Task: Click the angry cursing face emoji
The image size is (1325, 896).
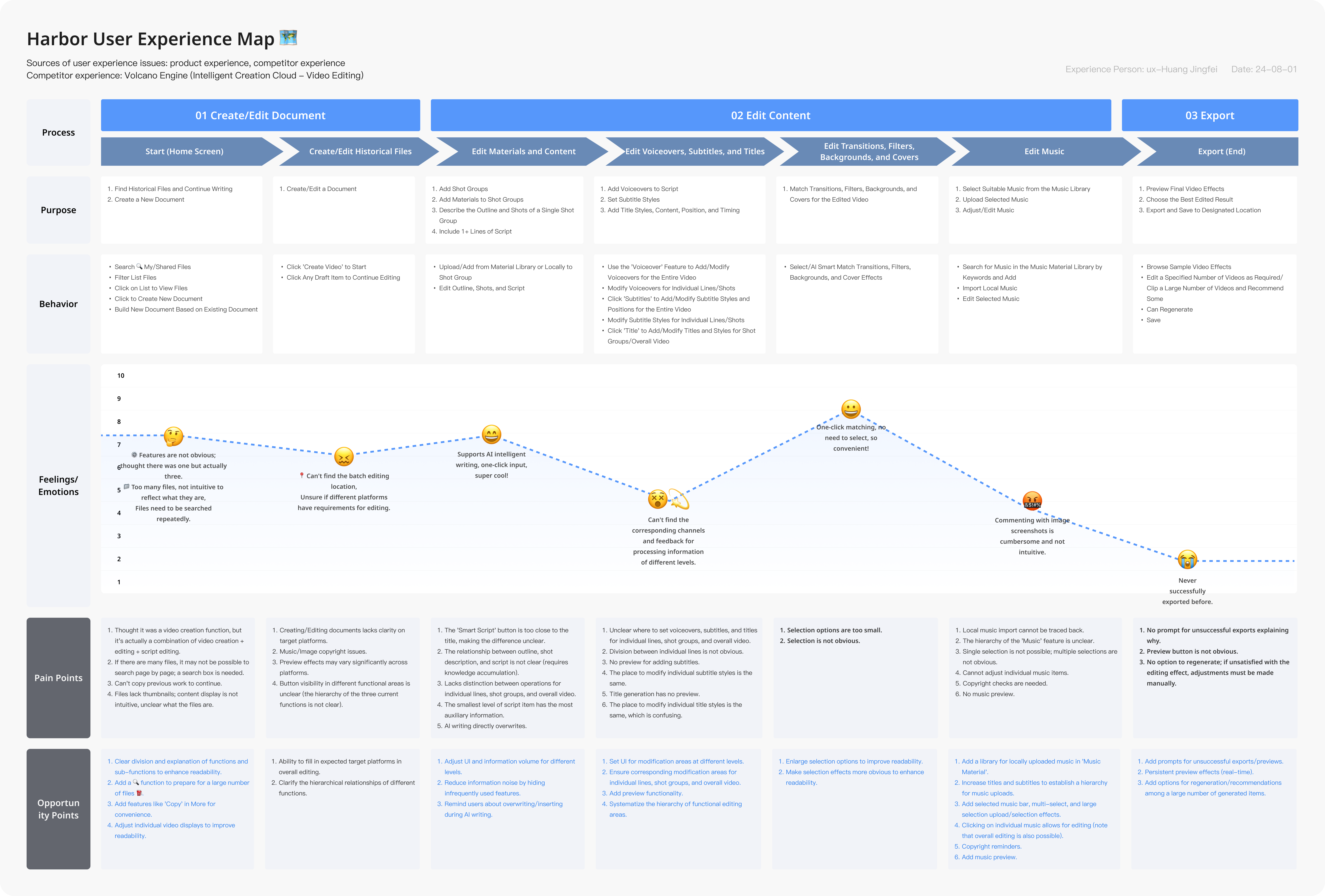Action: (x=1032, y=501)
